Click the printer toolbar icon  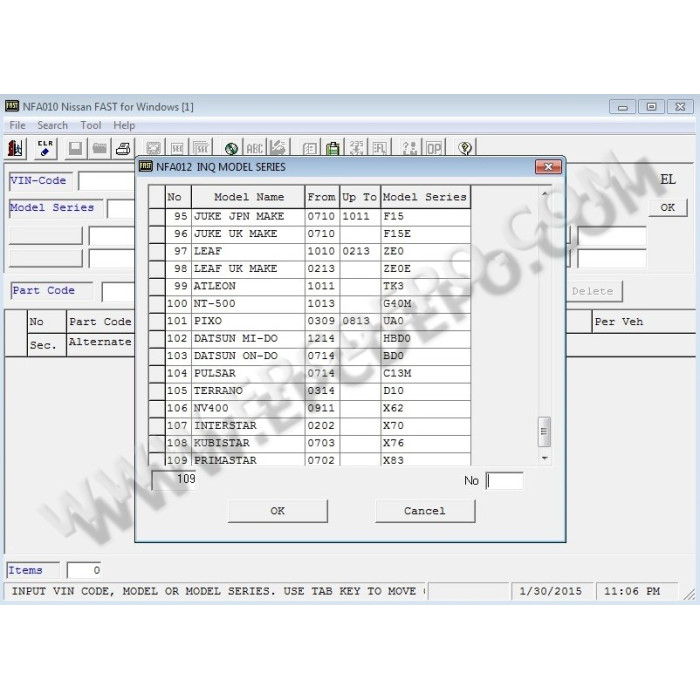click(x=123, y=148)
